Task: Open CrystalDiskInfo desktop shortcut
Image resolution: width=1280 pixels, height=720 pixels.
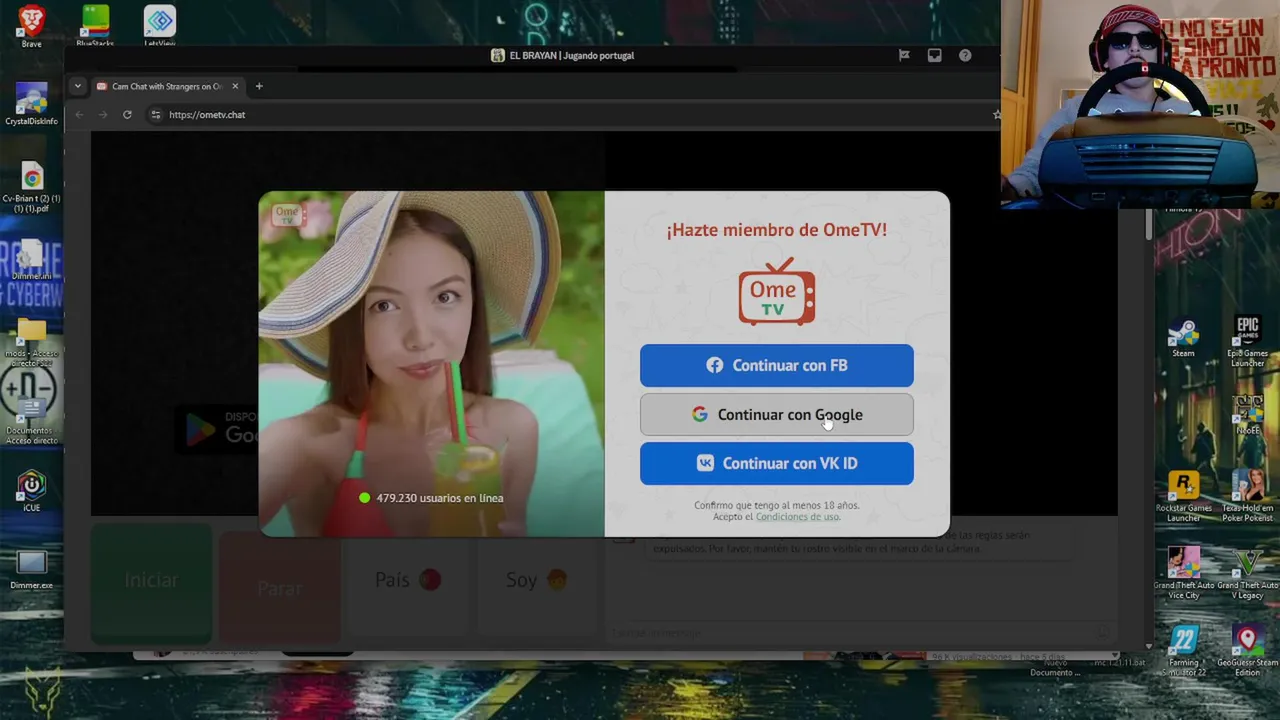Action: [x=31, y=104]
